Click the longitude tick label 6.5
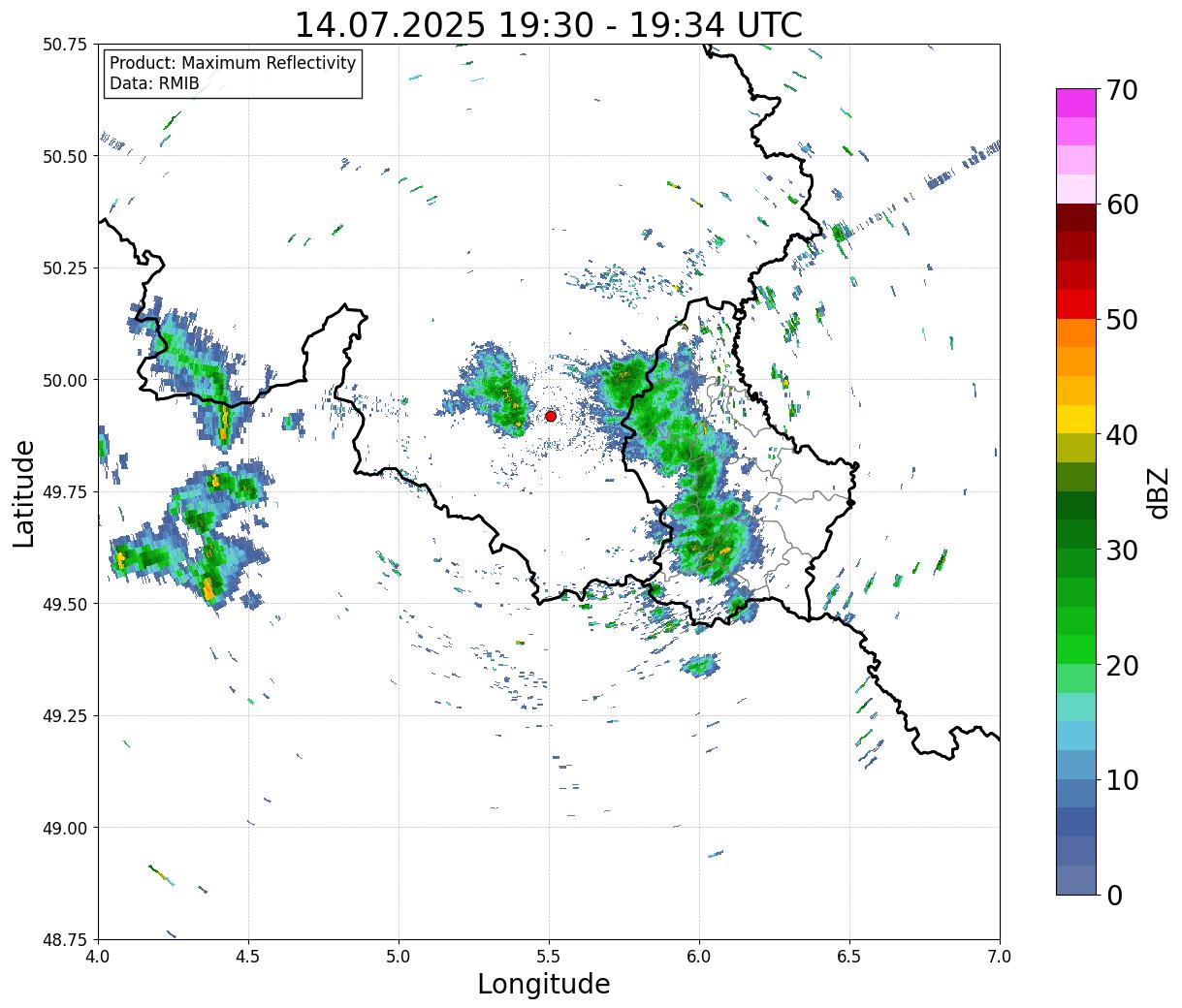 click(x=849, y=957)
